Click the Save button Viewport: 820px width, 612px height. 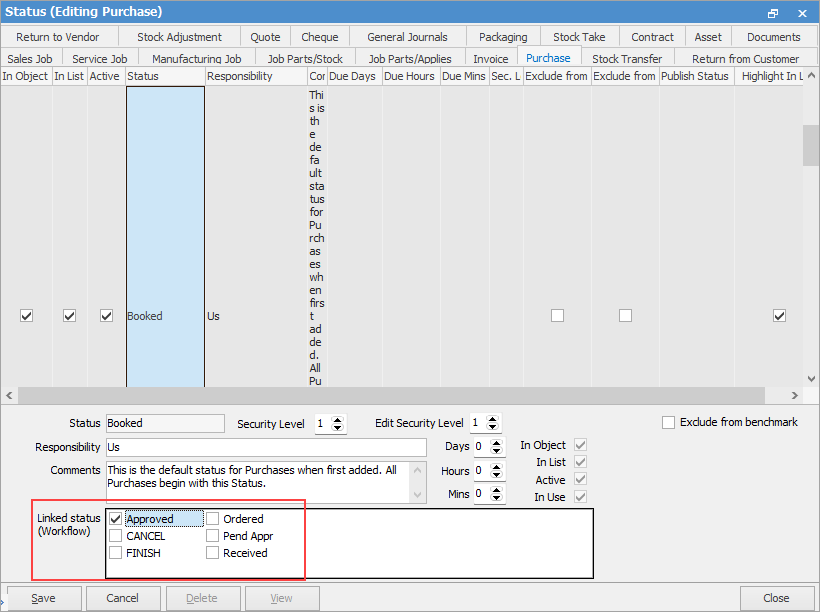click(x=44, y=598)
